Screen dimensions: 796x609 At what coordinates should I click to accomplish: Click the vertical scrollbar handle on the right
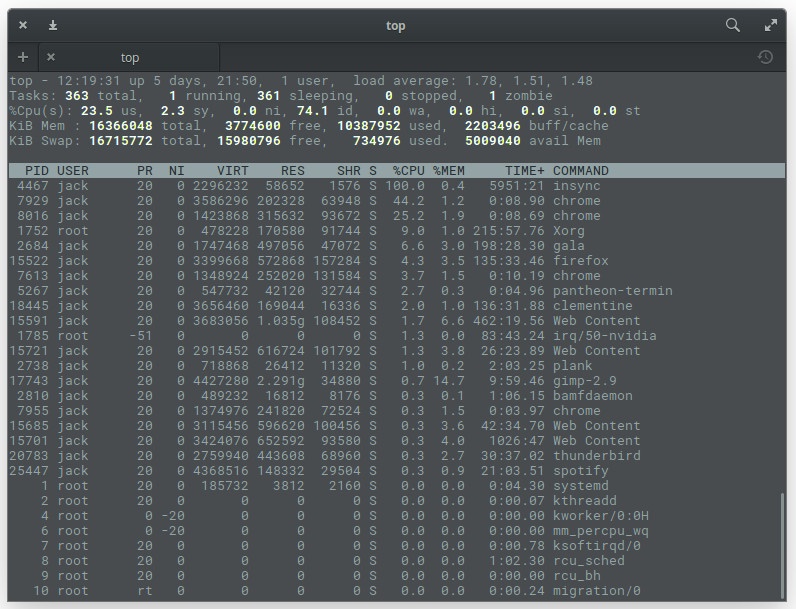tap(781, 543)
